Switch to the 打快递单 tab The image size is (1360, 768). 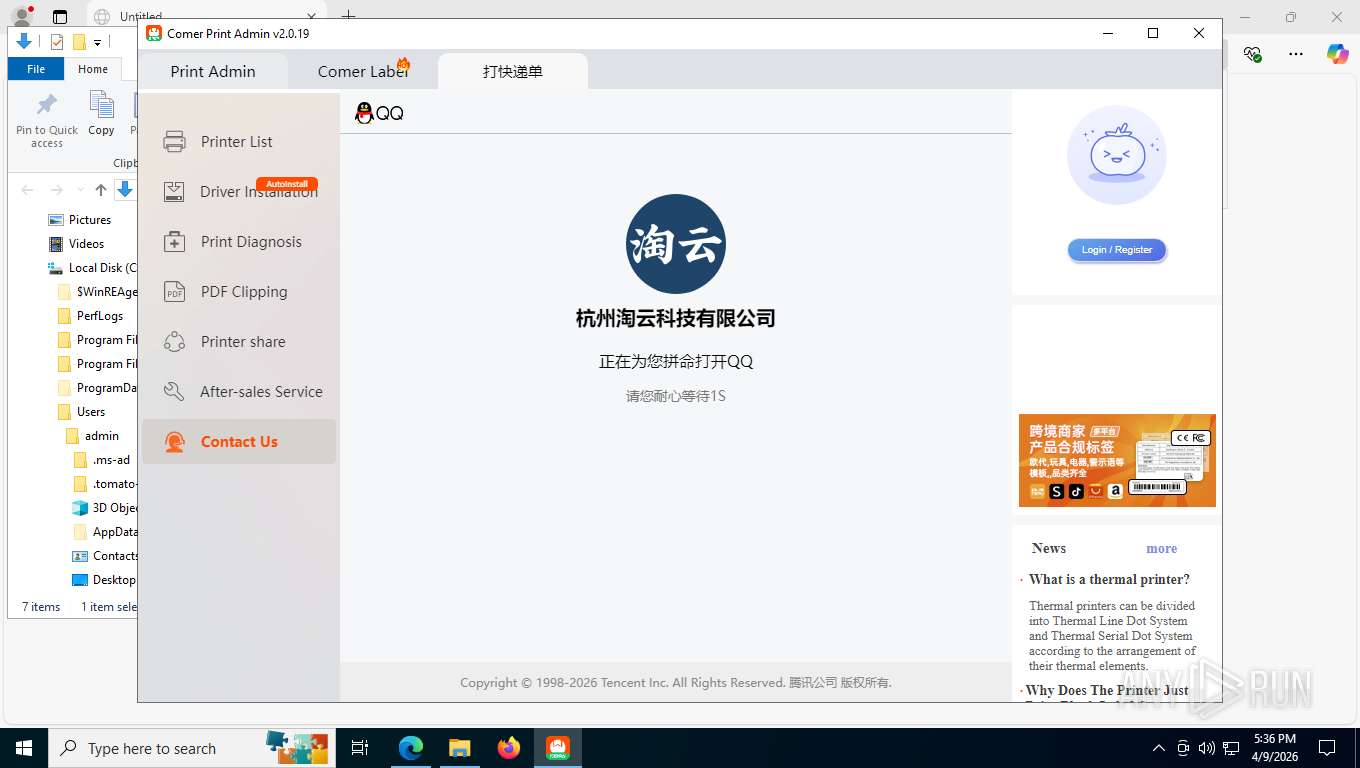click(x=513, y=72)
